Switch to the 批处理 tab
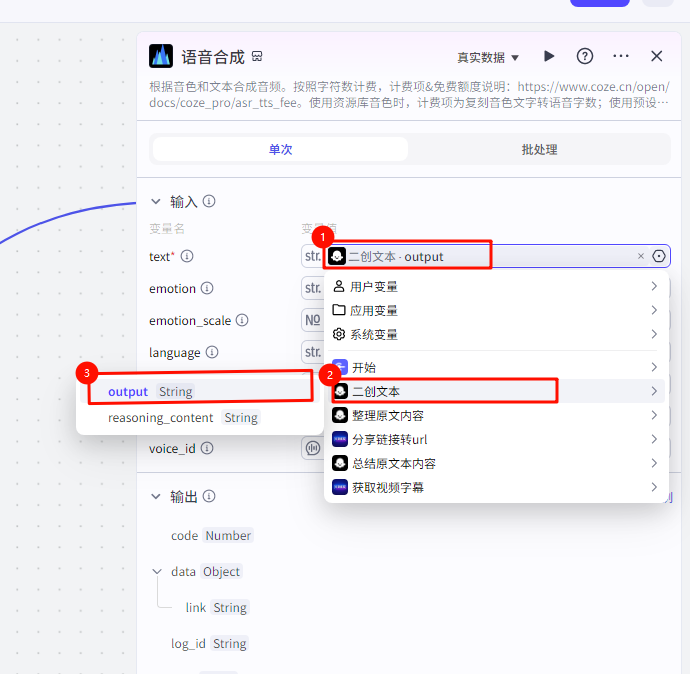 (539, 150)
